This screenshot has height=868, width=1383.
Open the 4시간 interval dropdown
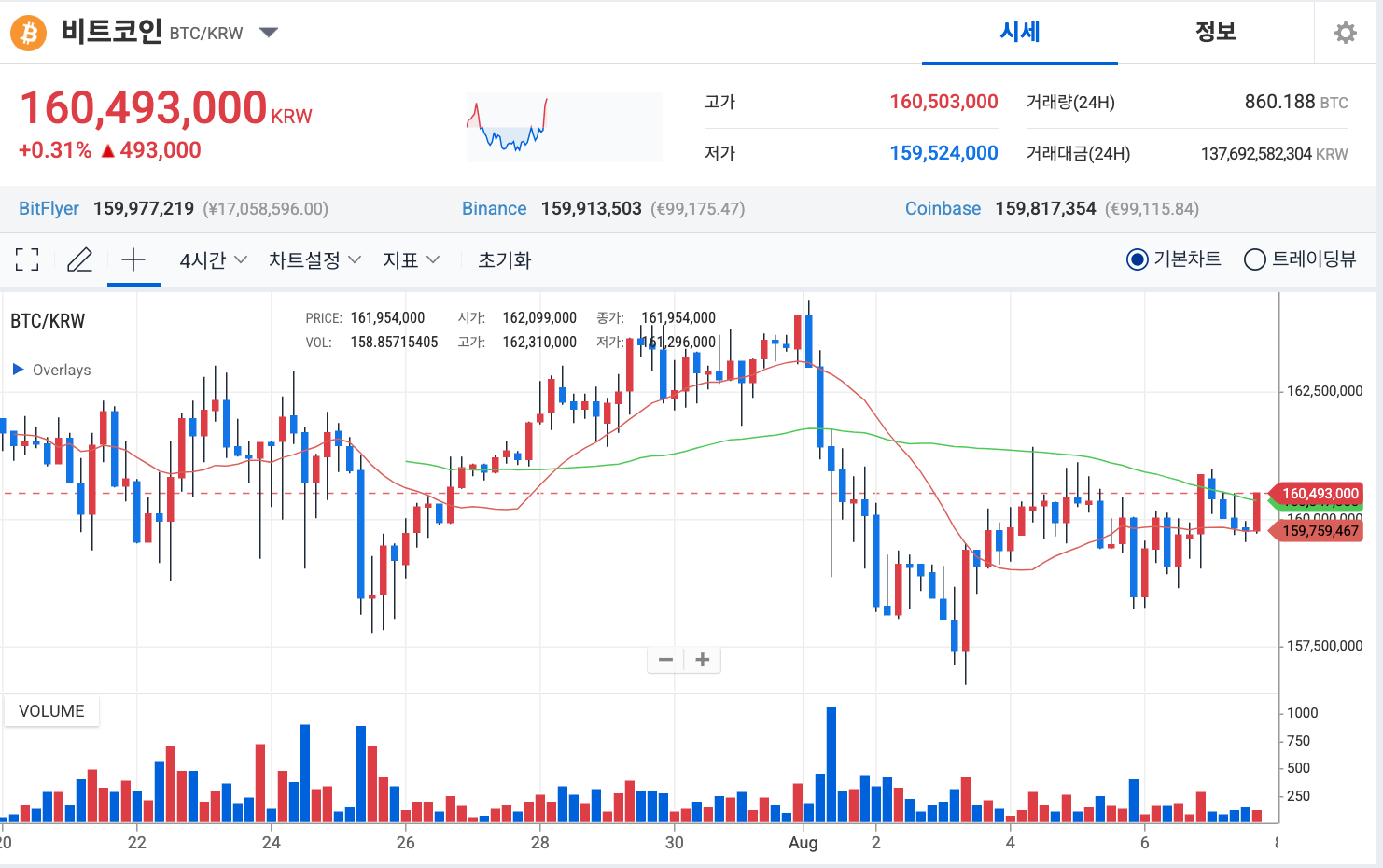[x=213, y=260]
